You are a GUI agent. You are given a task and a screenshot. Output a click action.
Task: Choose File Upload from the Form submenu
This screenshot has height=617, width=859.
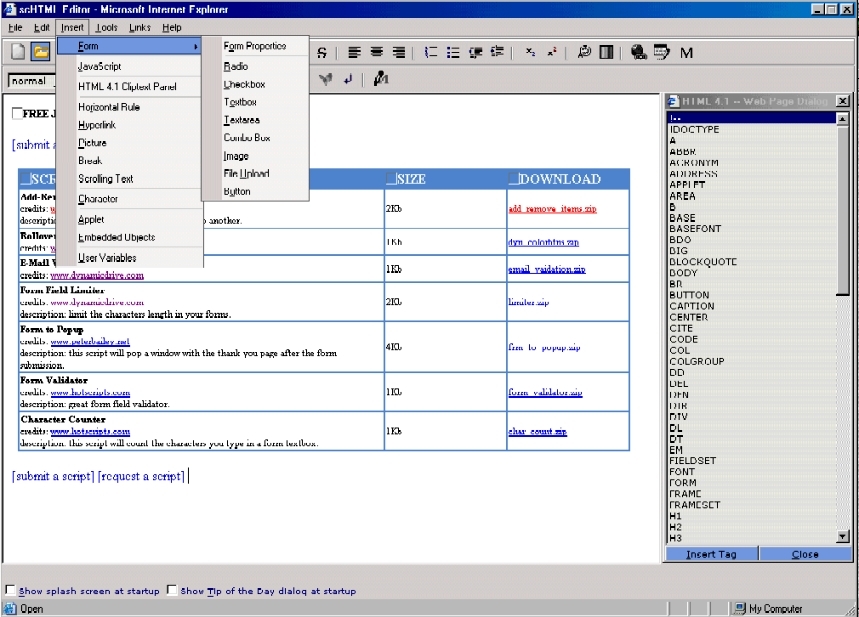tap(255, 174)
